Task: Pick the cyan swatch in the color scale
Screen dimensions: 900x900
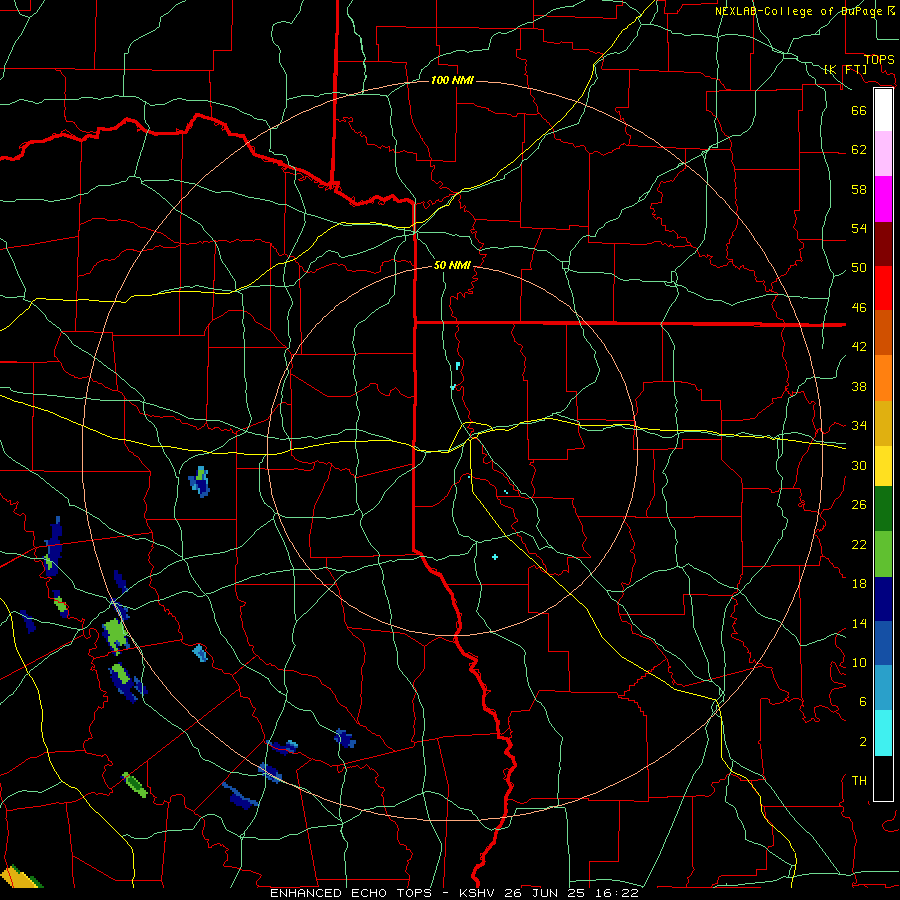Action: click(883, 733)
